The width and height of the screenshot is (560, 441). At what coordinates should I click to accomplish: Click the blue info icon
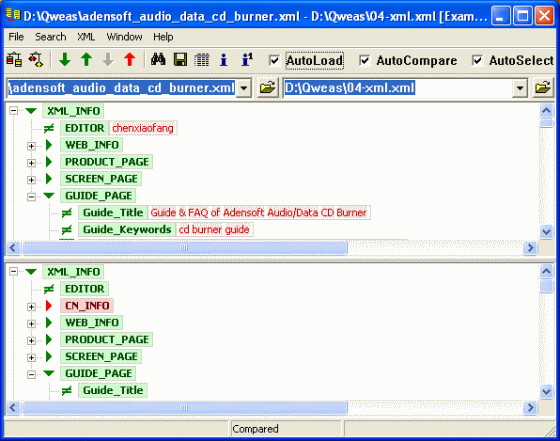point(224,60)
